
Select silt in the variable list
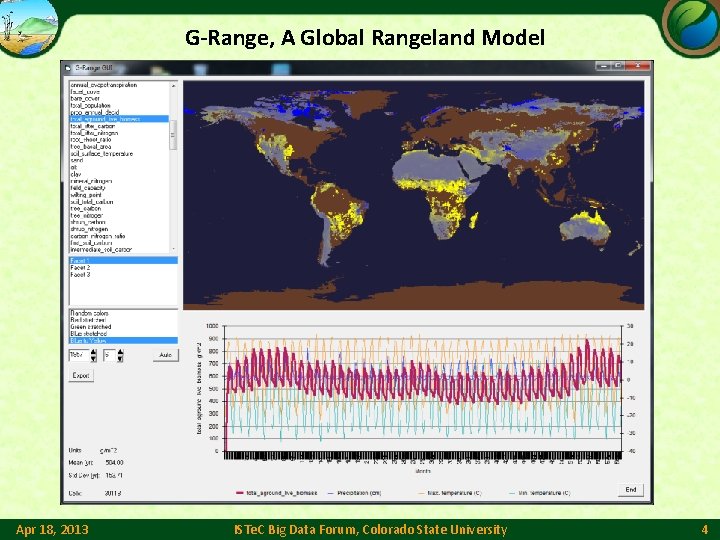(x=73, y=167)
